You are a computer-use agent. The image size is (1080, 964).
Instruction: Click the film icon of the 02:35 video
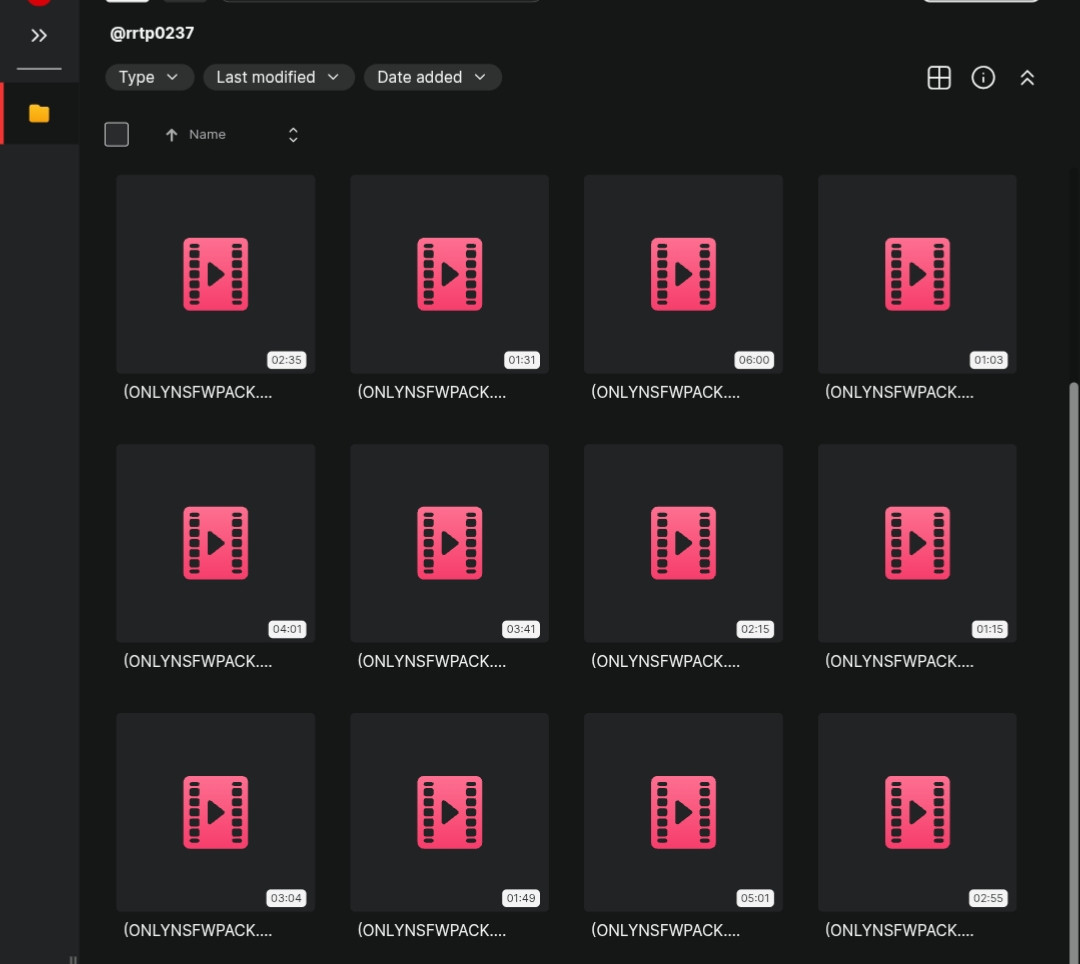tap(215, 274)
